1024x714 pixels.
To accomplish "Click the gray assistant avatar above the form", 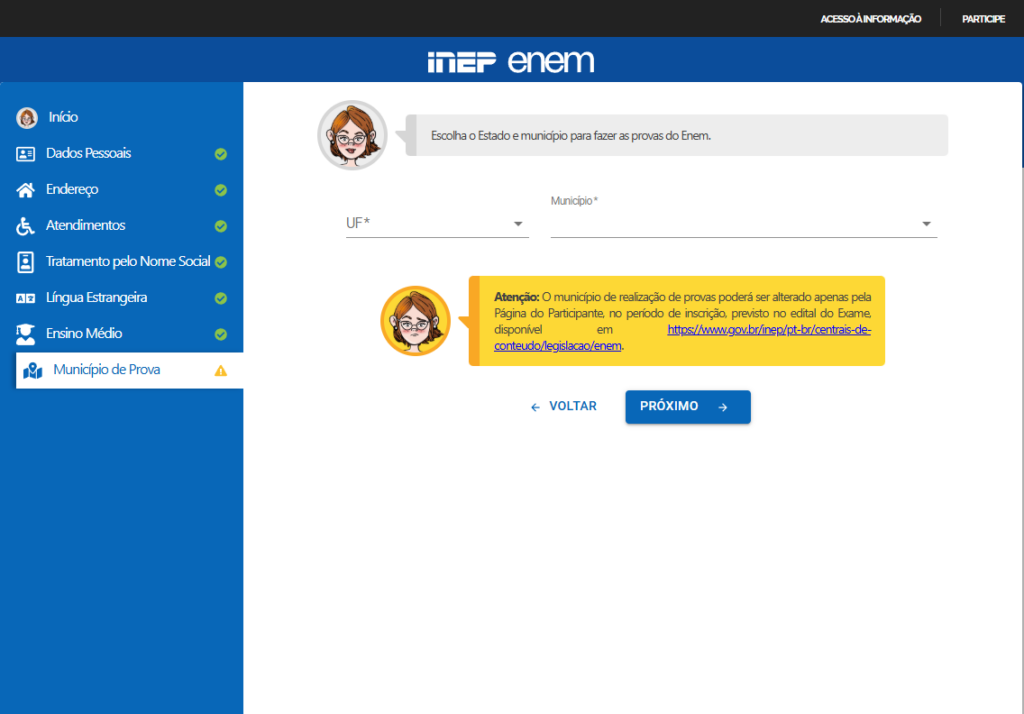I will (x=353, y=135).
